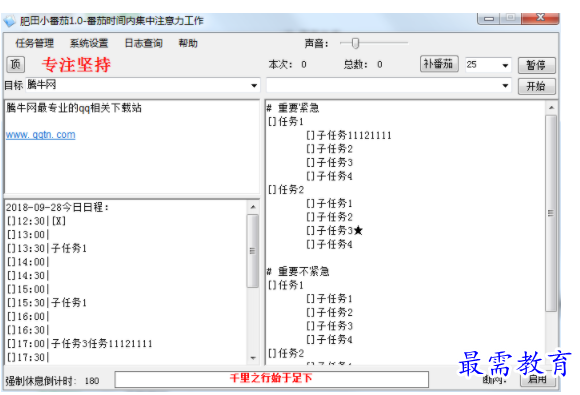
Task: Select 子任务1 under 重要不紧急 任务1
Action: (330, 298)
